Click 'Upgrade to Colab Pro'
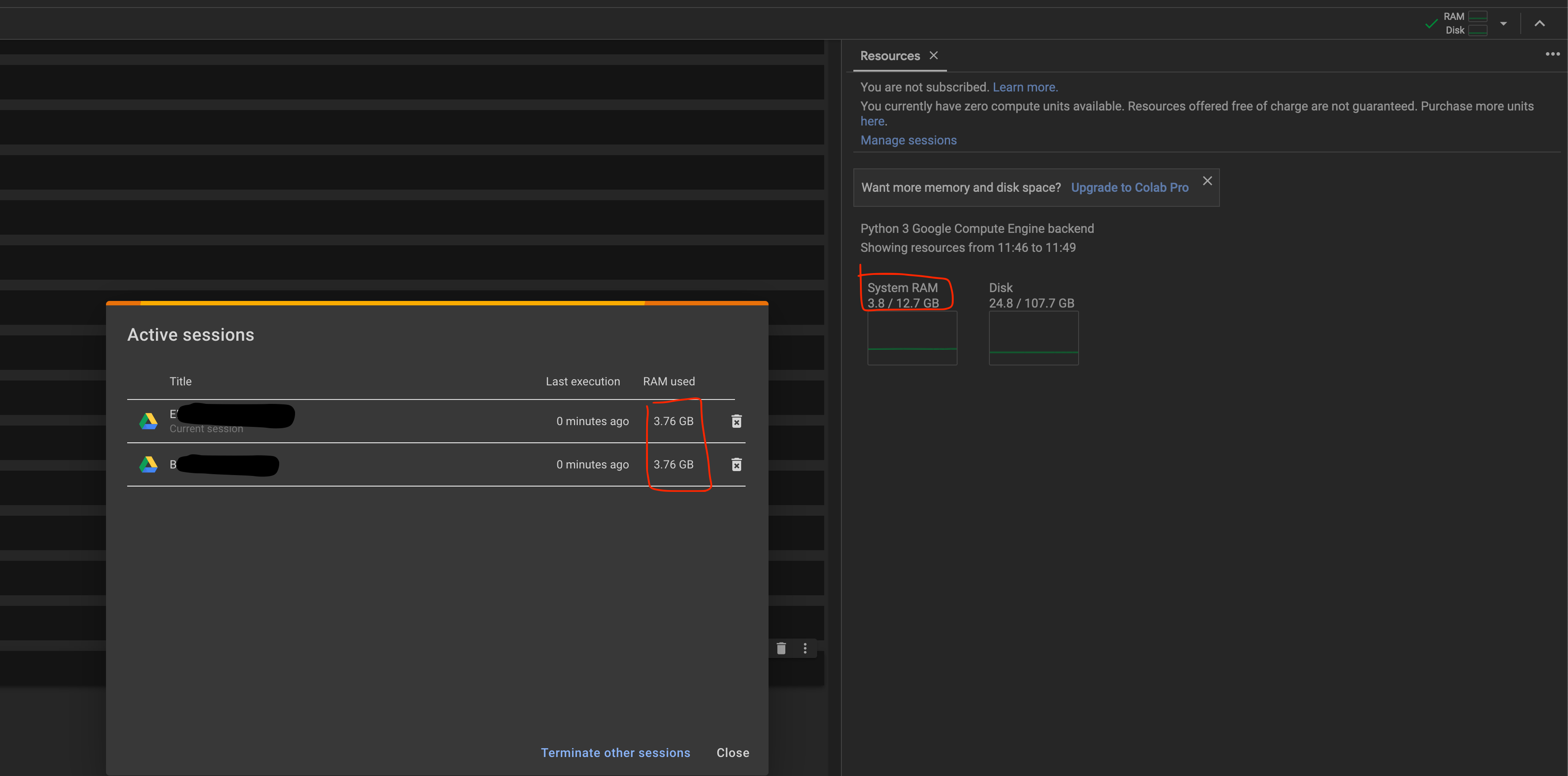The width and height of the screenshot is (1568, 776). pos(1129,187)
